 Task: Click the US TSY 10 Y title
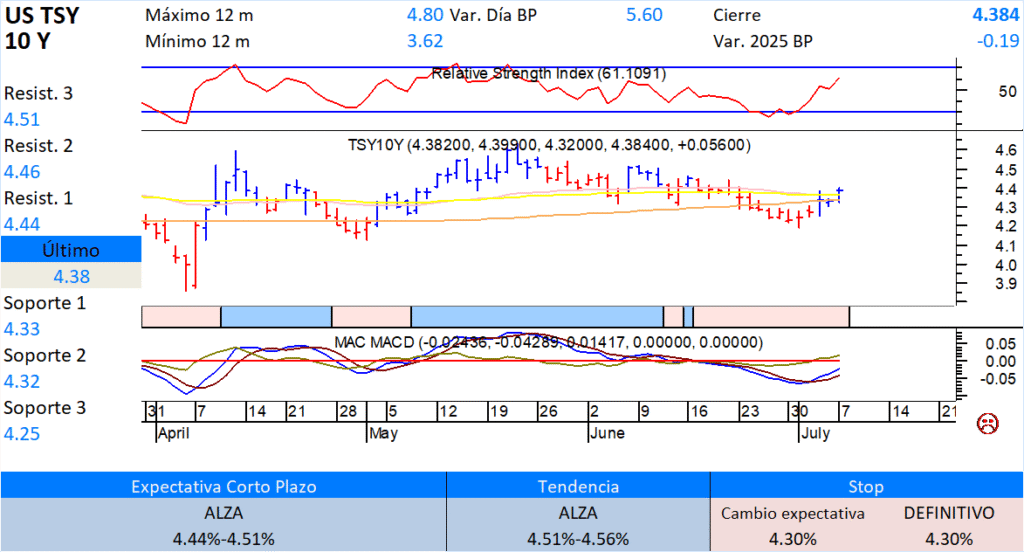click(42, 28)
